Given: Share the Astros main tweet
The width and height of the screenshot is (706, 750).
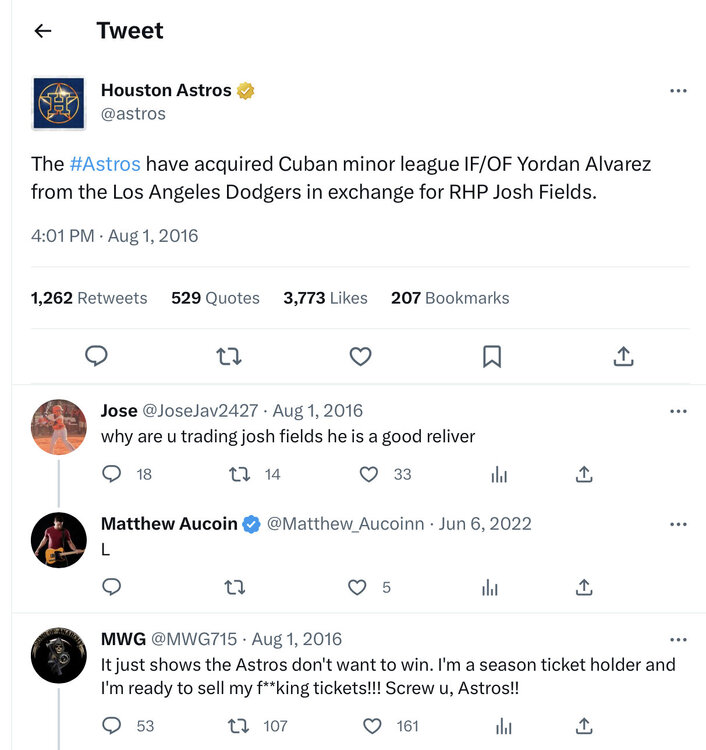Looking at the screenshot, I should tap(623, 356).
